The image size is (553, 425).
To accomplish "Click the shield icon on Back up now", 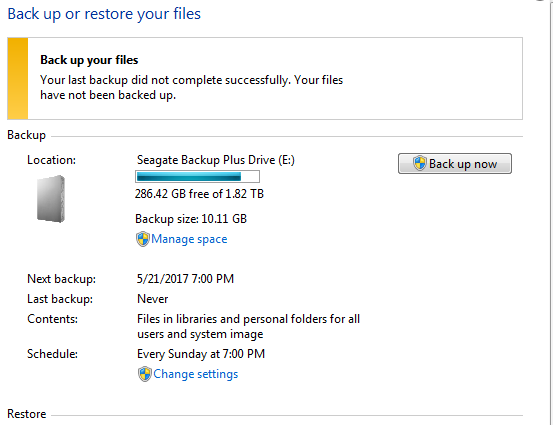I will click(420, 164).
